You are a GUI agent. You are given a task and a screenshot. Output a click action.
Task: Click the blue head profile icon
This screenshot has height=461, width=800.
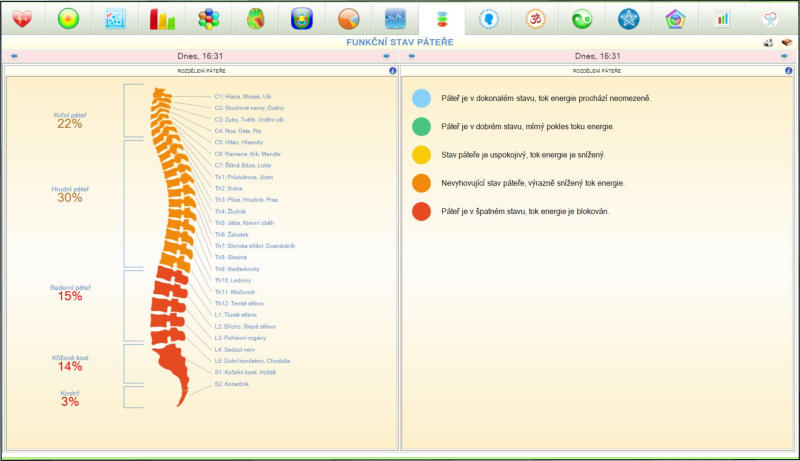pos(488,18)
